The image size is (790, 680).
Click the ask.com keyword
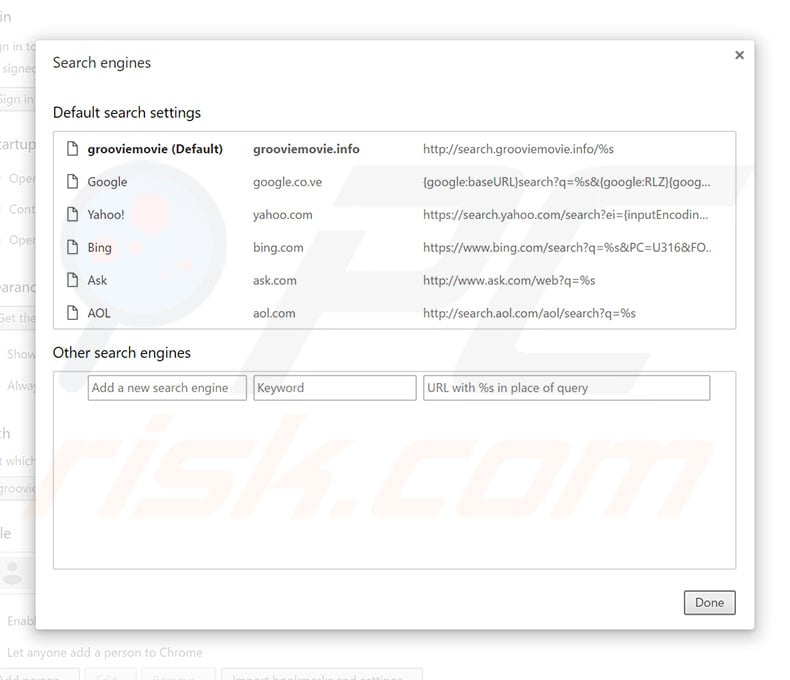[275, 280]
